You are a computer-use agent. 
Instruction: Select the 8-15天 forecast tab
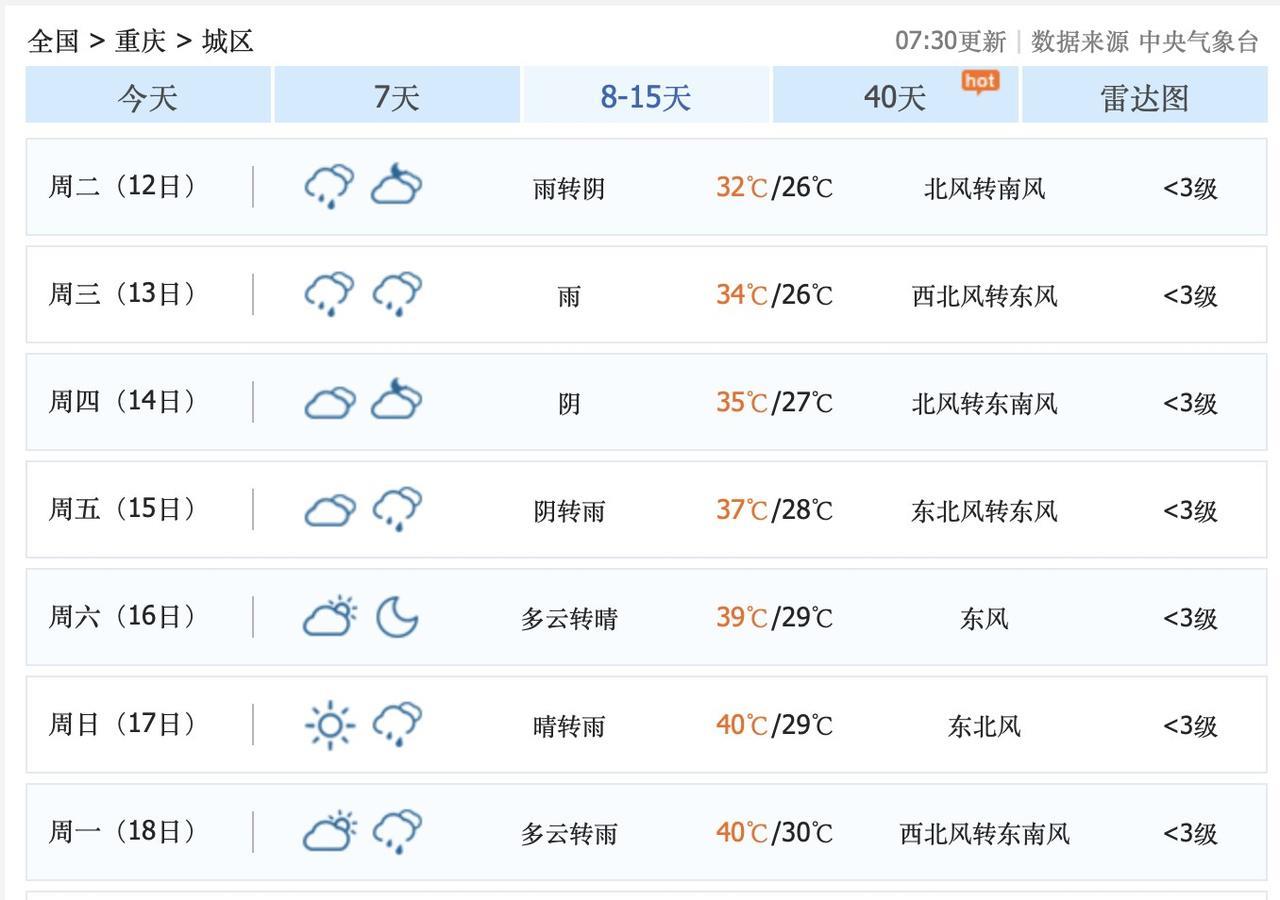coord(645,97)
